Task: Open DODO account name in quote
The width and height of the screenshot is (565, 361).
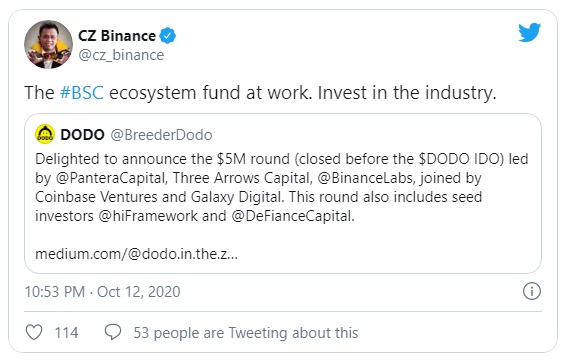Action: coord(83,135)
